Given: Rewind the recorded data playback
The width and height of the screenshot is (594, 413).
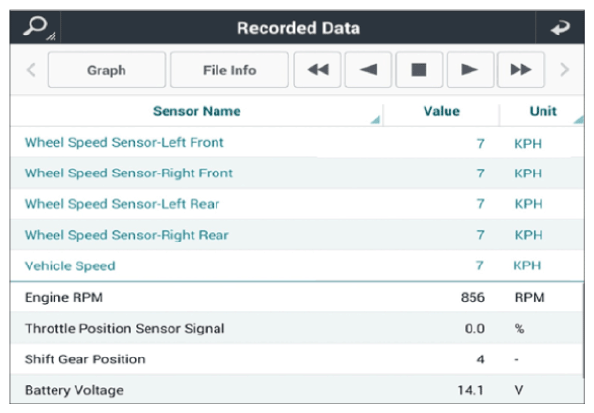Looking at the screenshot, I should pyautogui.click(x=317, y=70).
